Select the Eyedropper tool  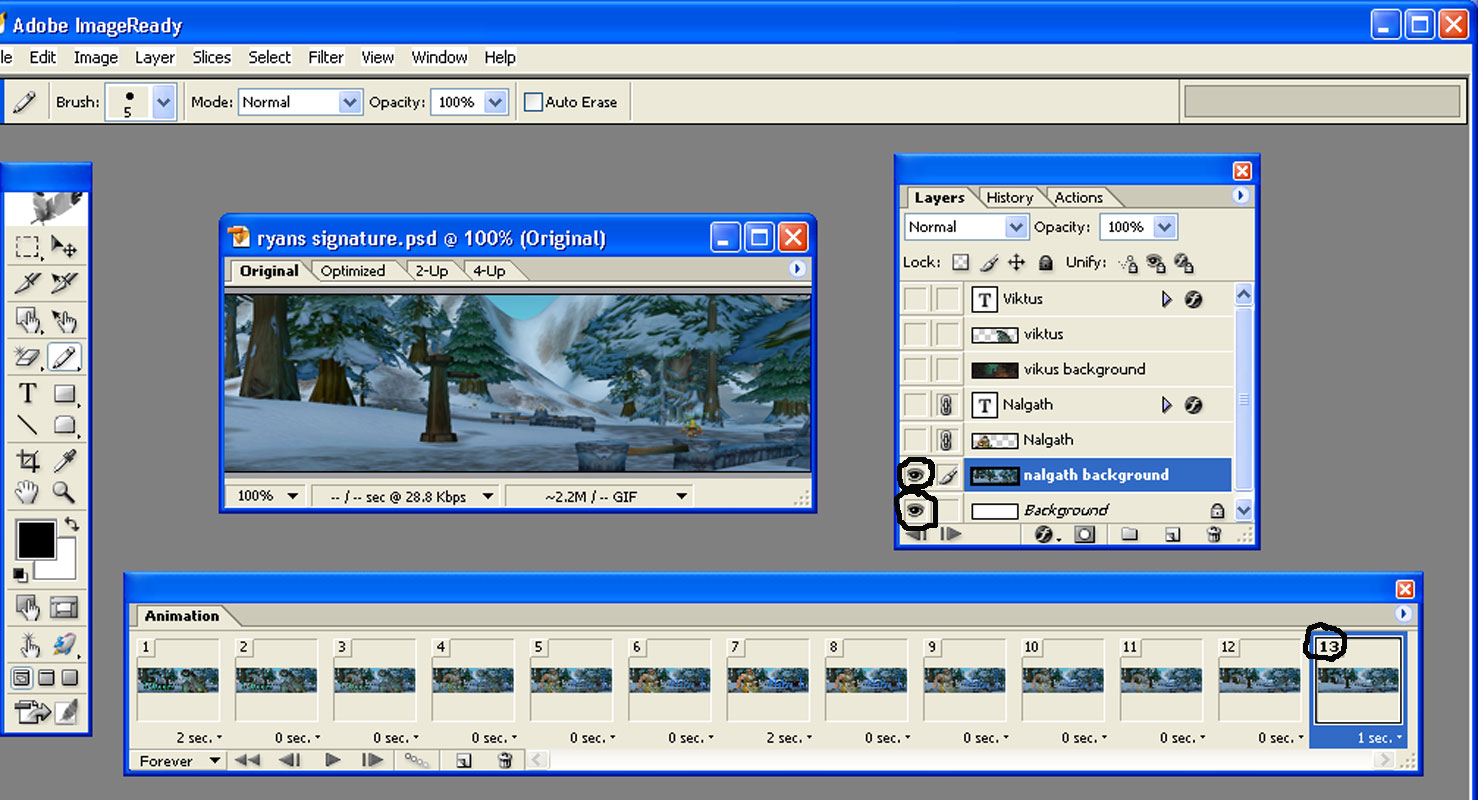pyautogui.click(x=64, y=460)
